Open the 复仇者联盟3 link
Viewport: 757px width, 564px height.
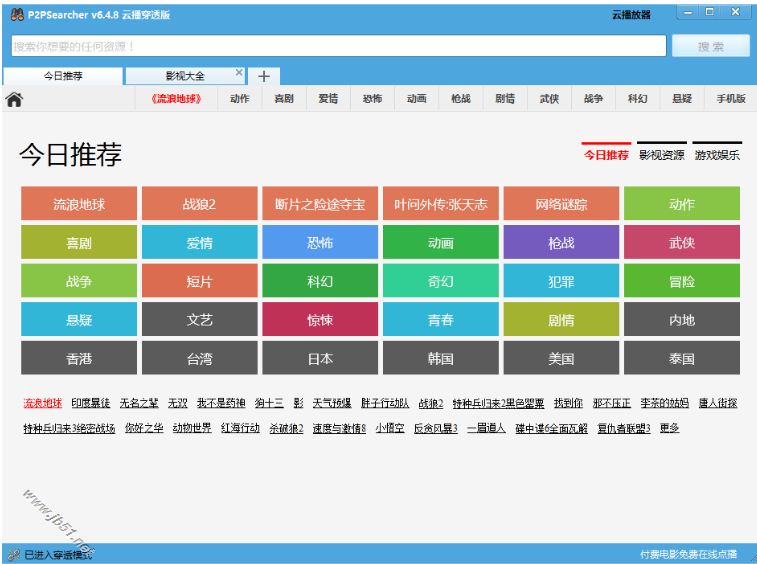[624, 428]
